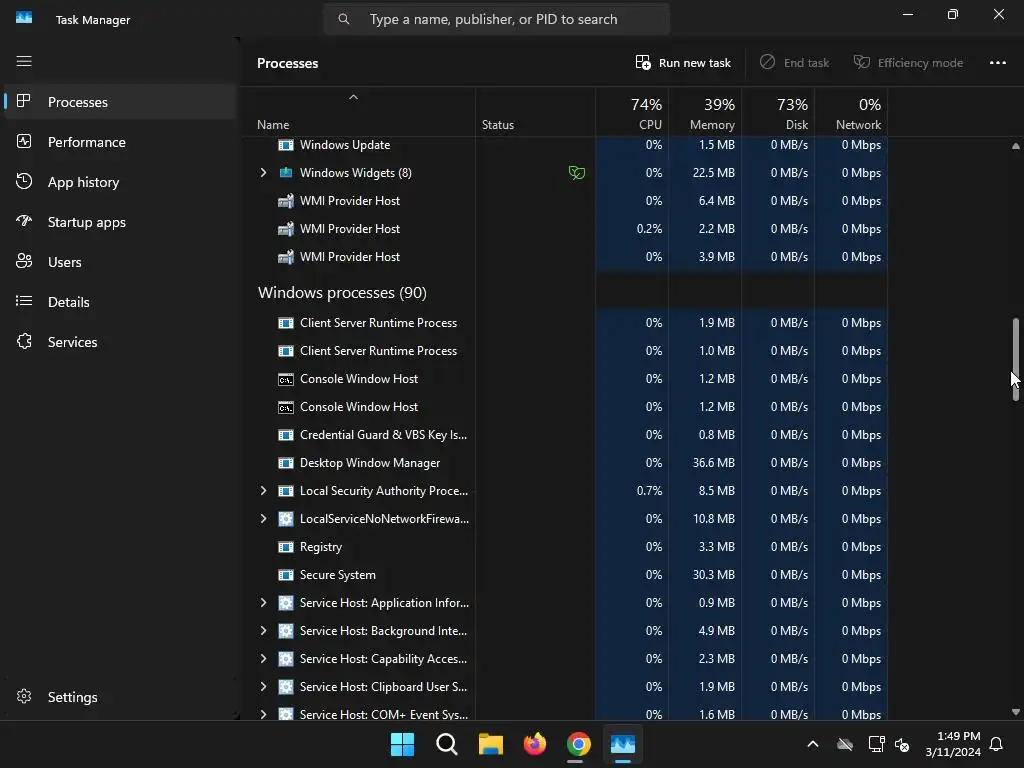Sort processes by Network column
Viewport: 1024px width, 768px height.
coord(852,113)
